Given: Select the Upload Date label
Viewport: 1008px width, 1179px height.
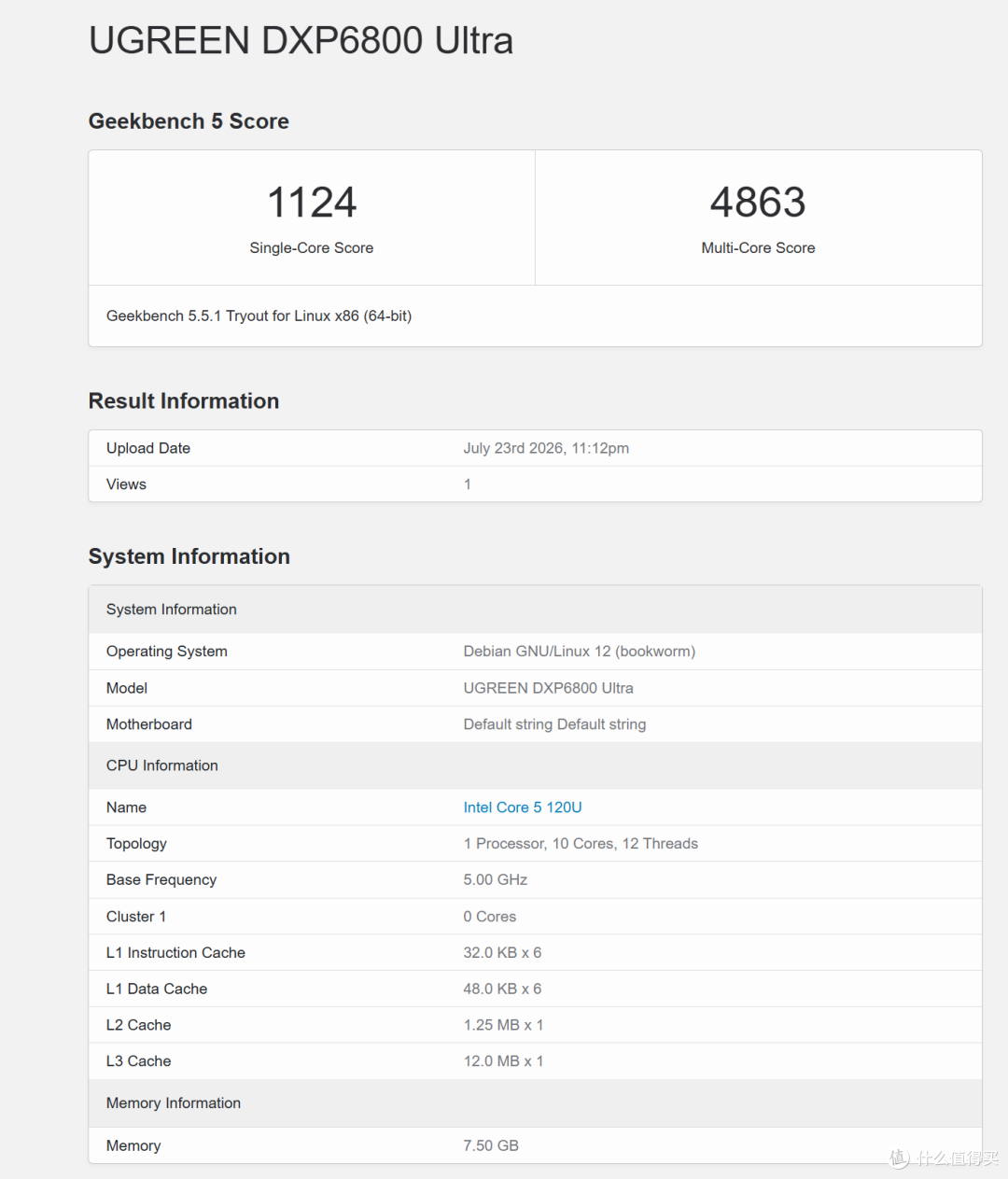Looking at the screenshot, I should click(148, 448).
